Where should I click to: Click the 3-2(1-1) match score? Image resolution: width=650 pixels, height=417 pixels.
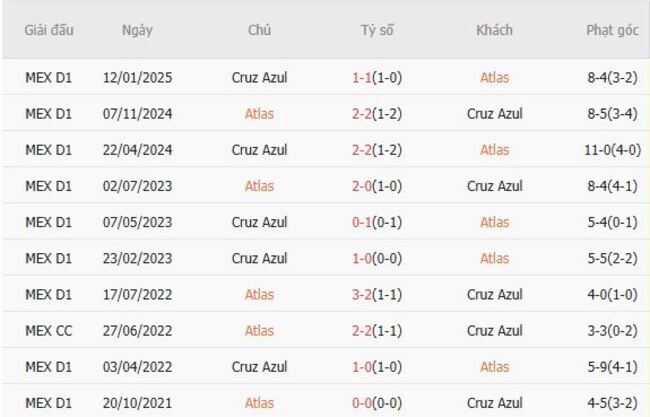click(x=377, y=294)
